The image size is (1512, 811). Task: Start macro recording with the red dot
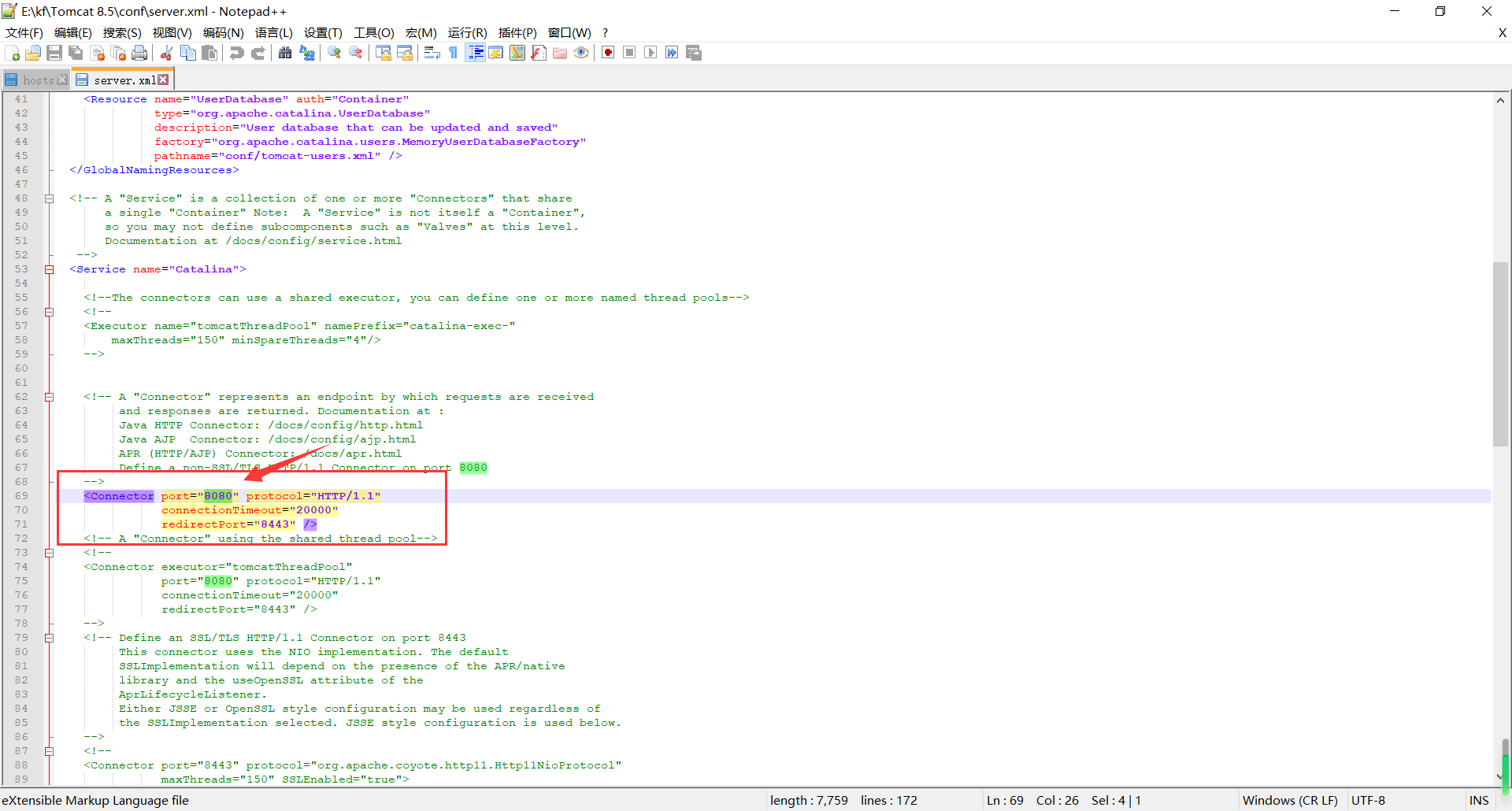pos(608,53)
